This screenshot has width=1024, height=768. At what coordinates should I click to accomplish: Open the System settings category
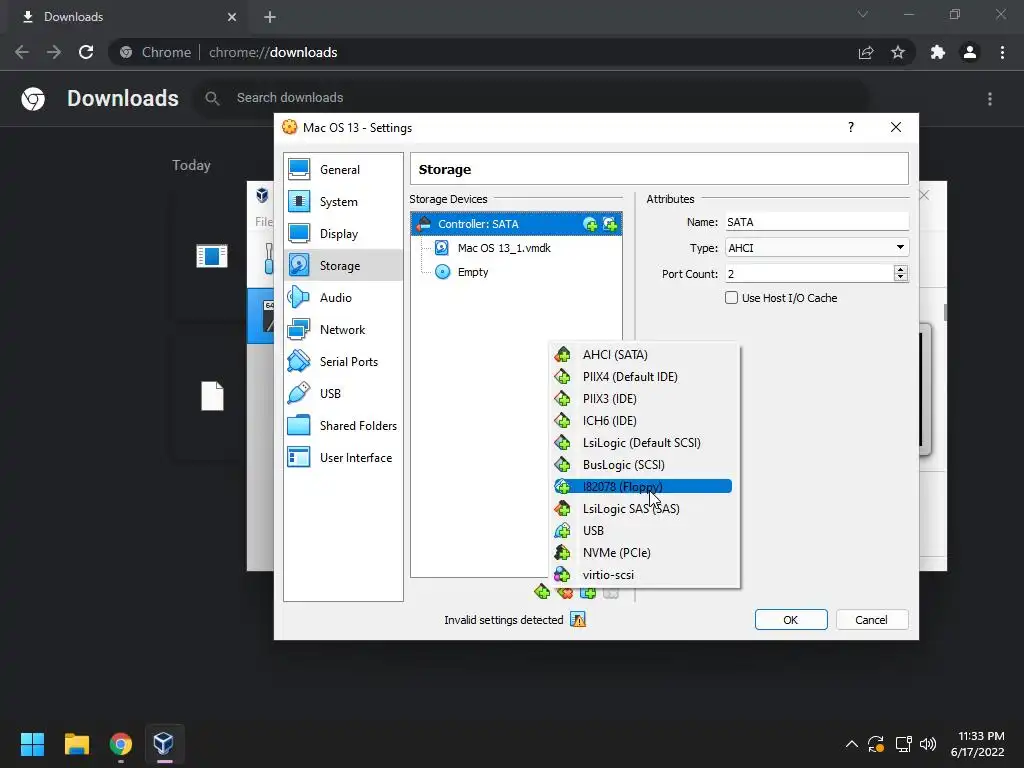[x=343, y=202]
